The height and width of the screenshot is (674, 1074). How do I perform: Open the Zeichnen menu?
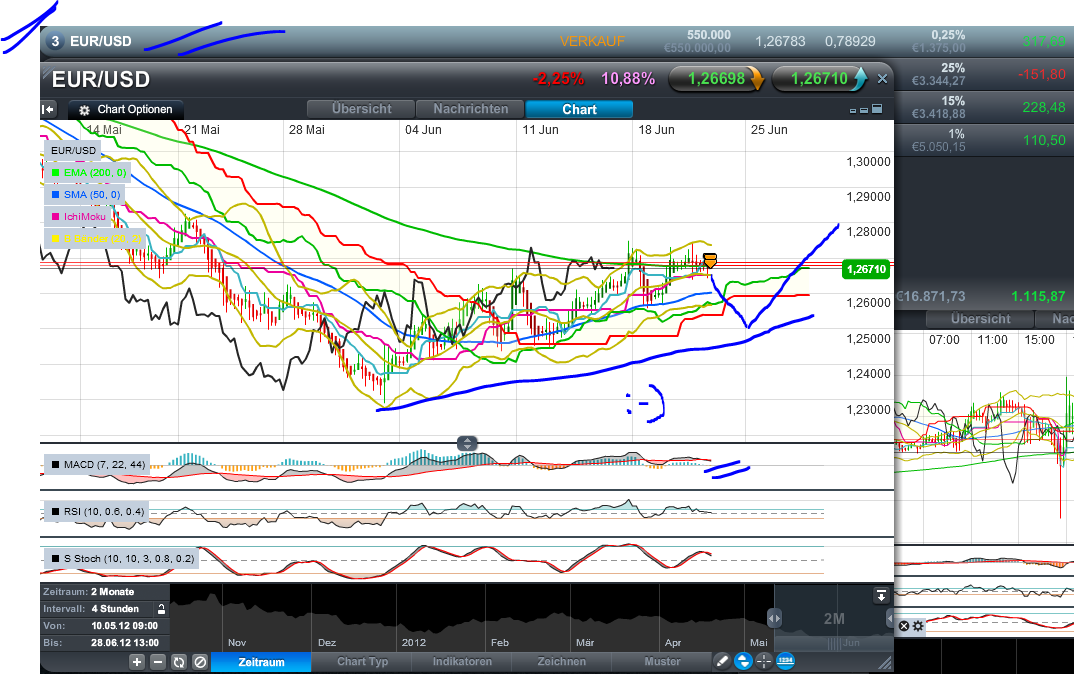coord(561,662)
